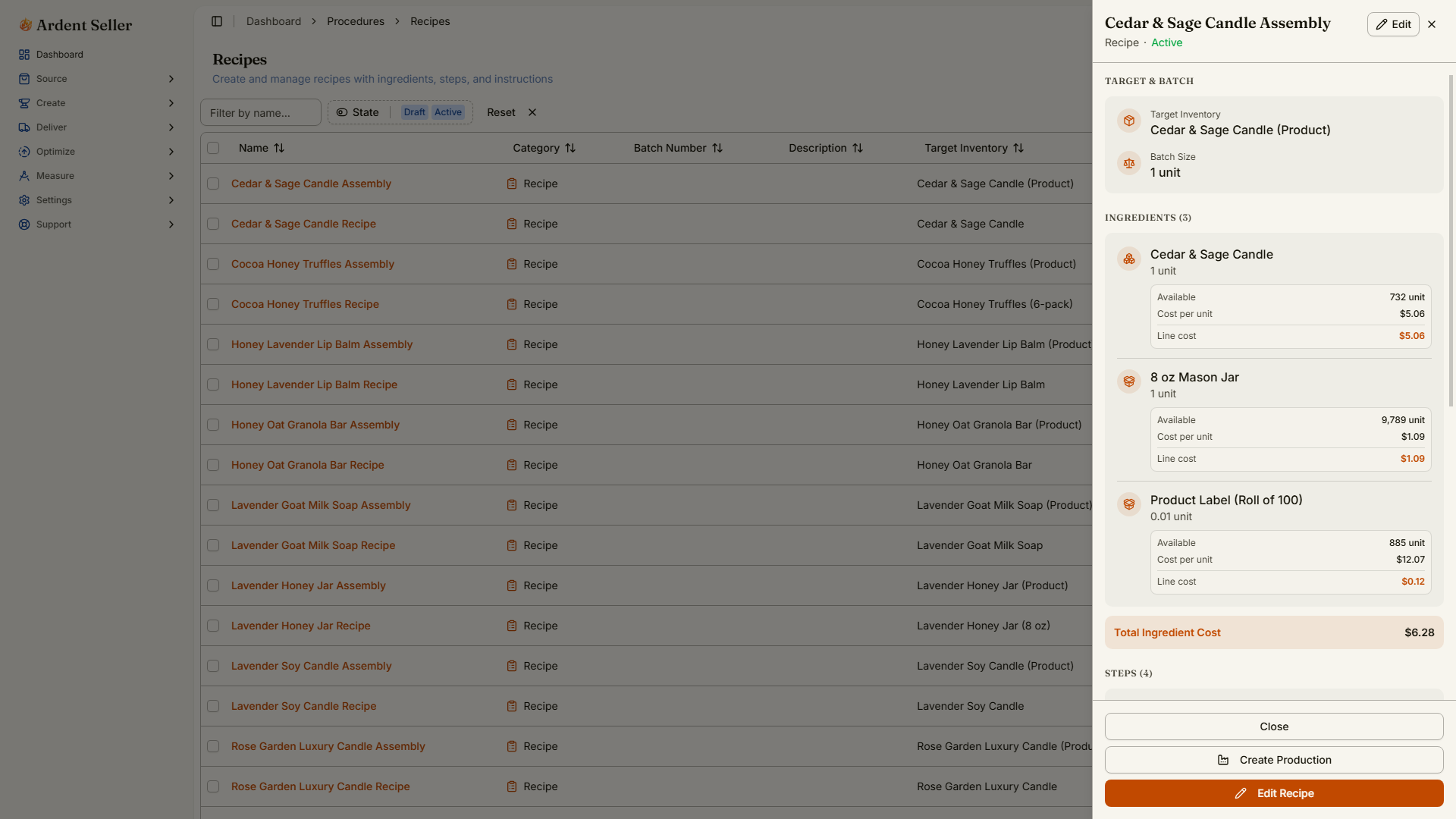Select the Recipes breadcrumb
Image resolution: width=1456 pixels, height=819 pixels.
[x=430, y=21]
